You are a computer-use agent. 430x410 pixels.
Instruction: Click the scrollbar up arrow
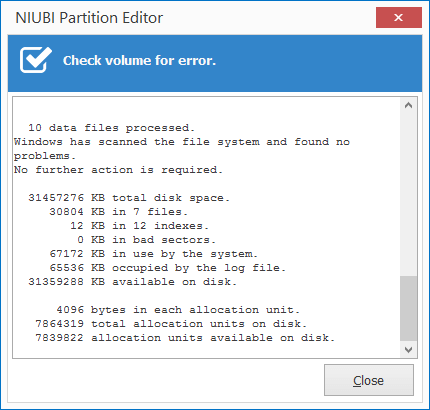(x=408, y=106)
